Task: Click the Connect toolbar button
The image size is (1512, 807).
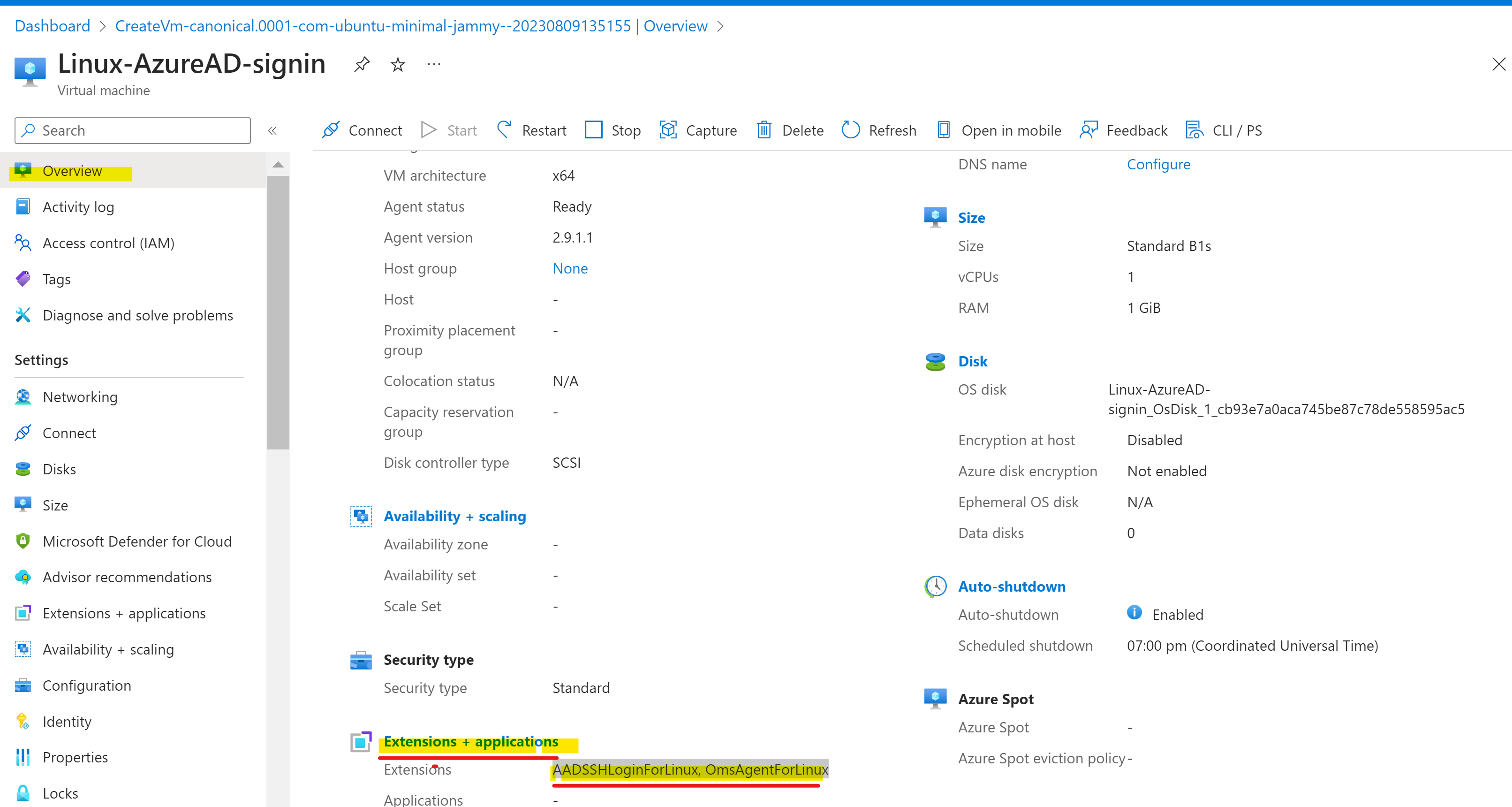Action: [362, 130]
